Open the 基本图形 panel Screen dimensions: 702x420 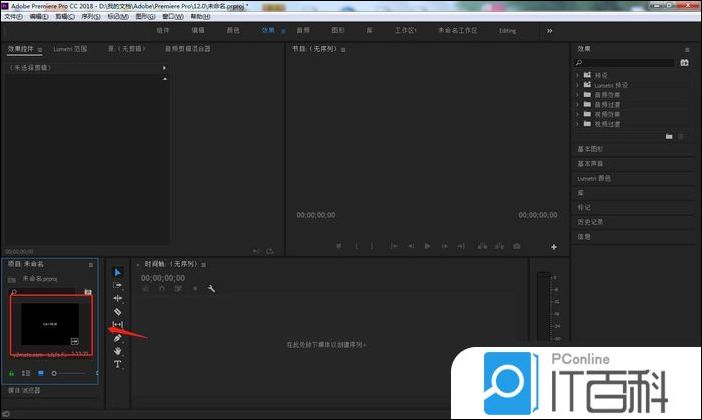590,149
